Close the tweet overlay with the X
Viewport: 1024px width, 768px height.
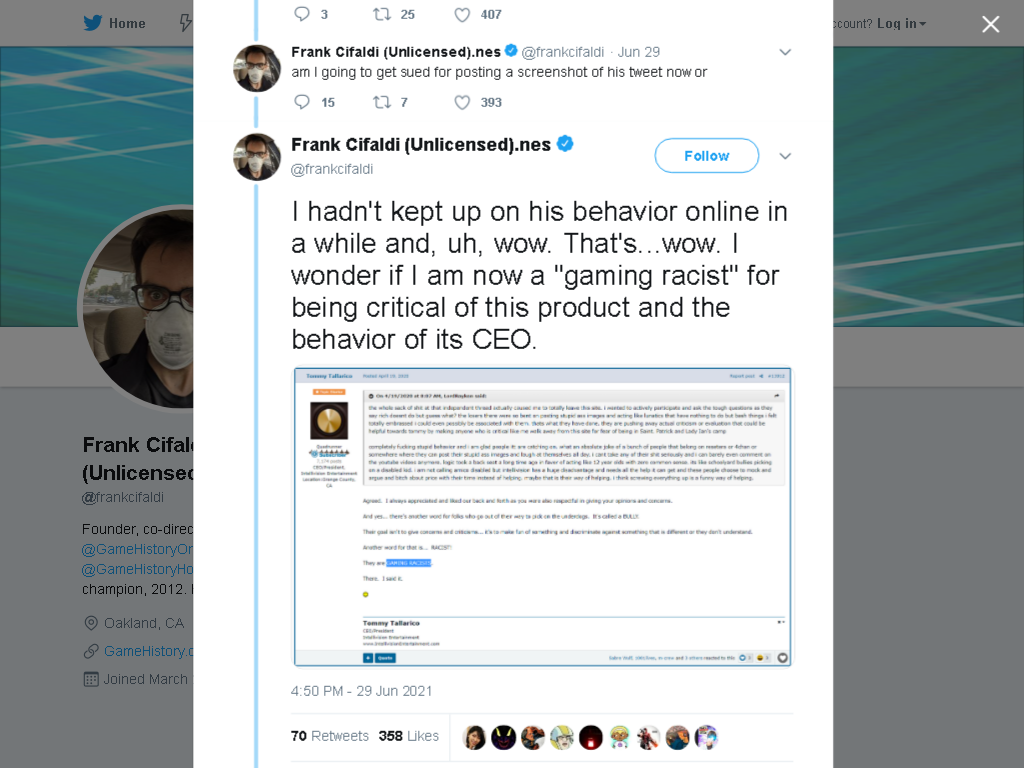991,24
